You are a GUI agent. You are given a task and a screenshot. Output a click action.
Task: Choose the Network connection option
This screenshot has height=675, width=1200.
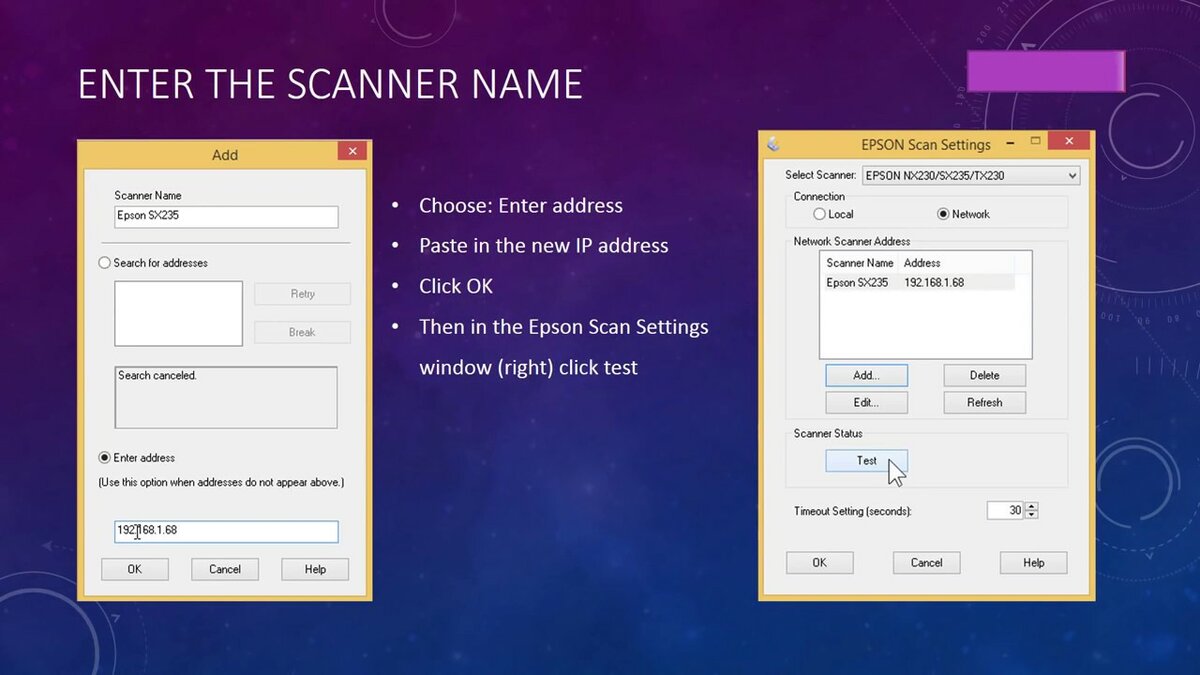coord(943,214)
